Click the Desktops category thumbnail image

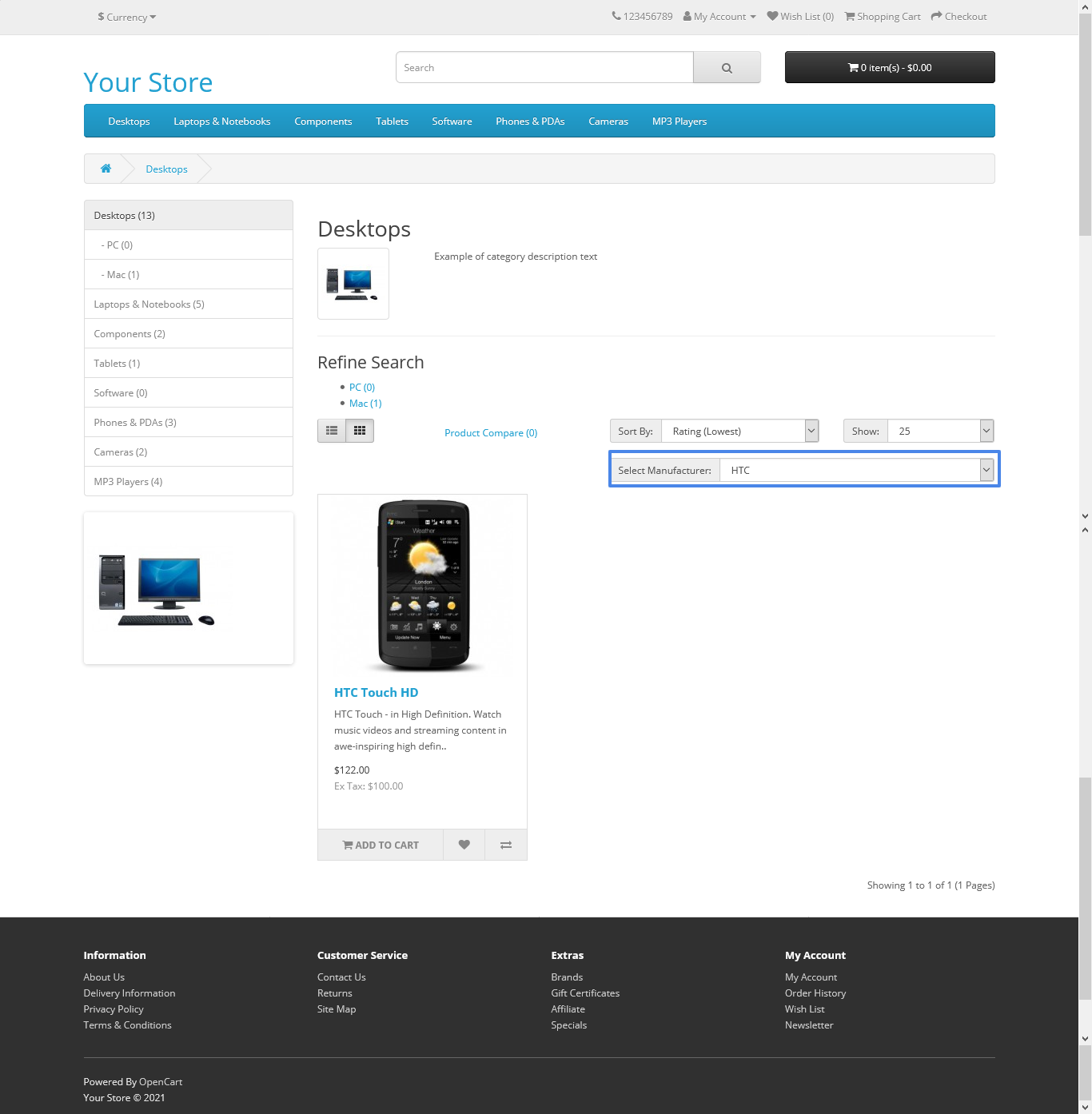(x=353, y=284)
